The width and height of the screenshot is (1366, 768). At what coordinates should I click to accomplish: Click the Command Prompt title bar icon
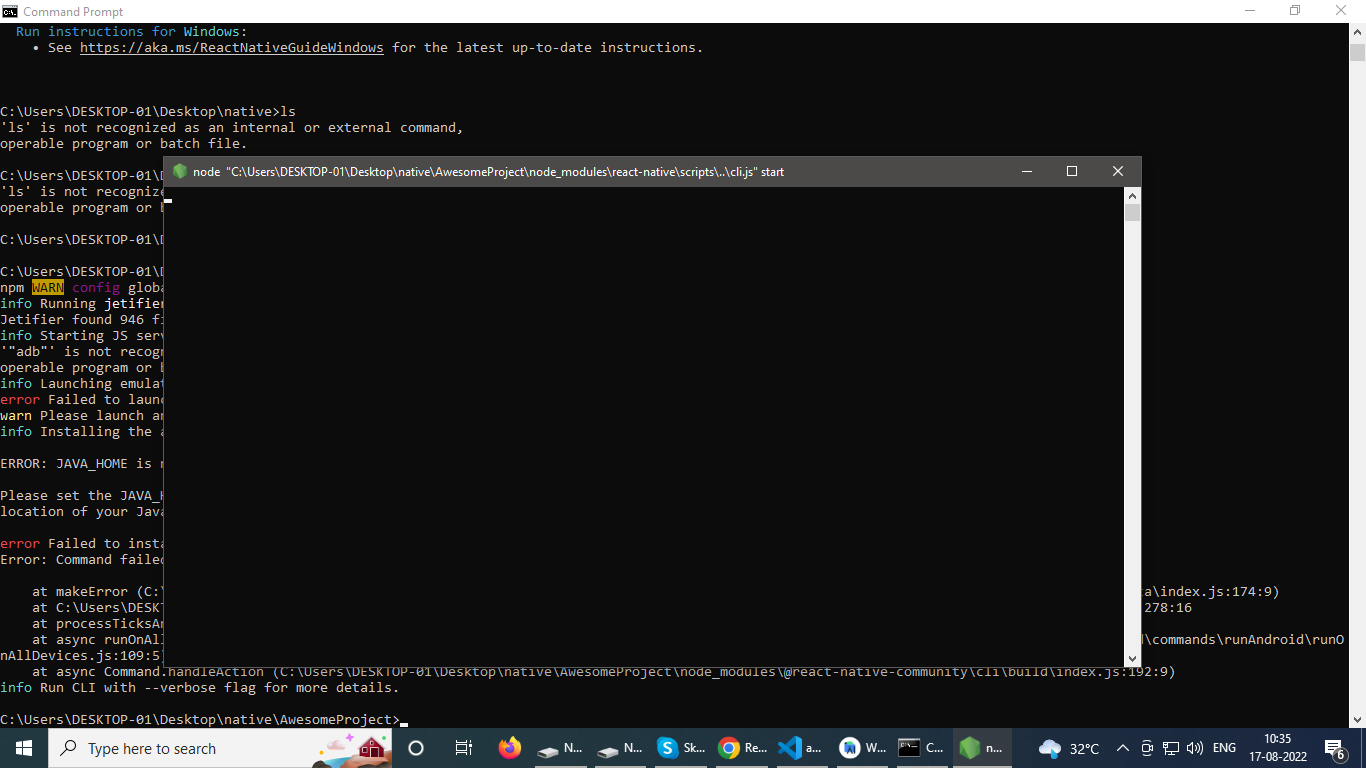10,11
